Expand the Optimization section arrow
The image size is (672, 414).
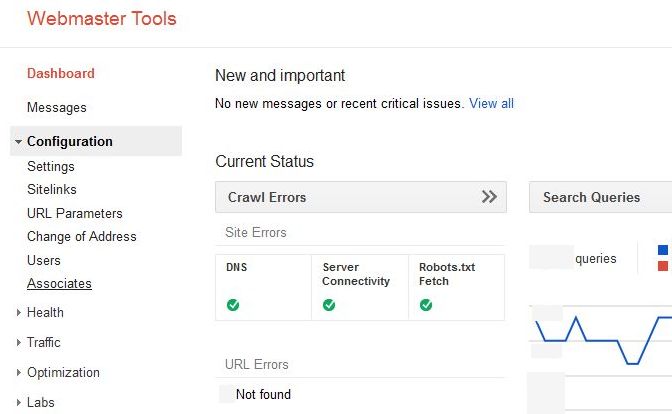[18, 372]
